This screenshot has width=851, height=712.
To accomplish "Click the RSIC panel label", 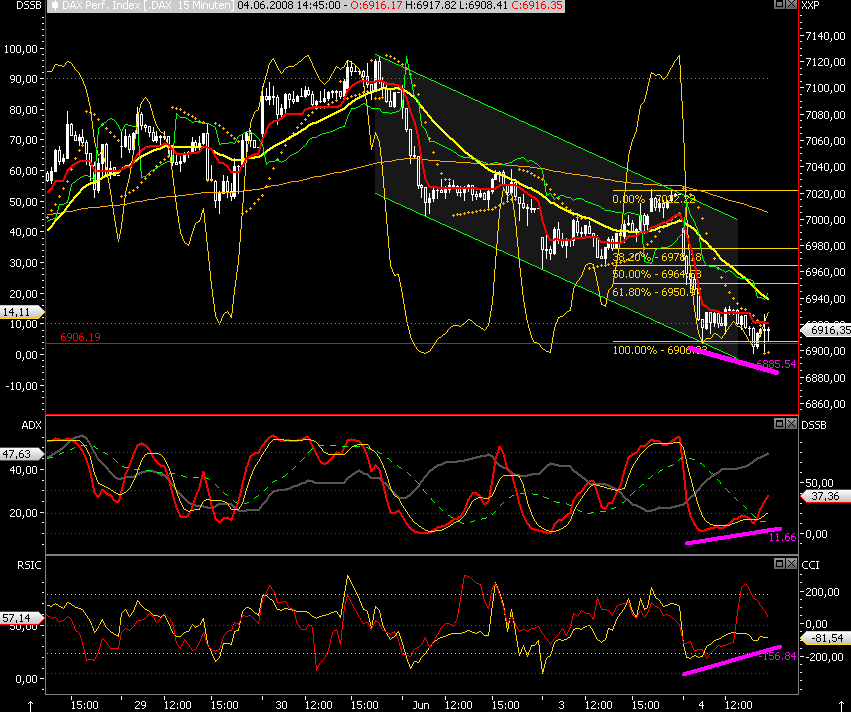I will [29, 565].
